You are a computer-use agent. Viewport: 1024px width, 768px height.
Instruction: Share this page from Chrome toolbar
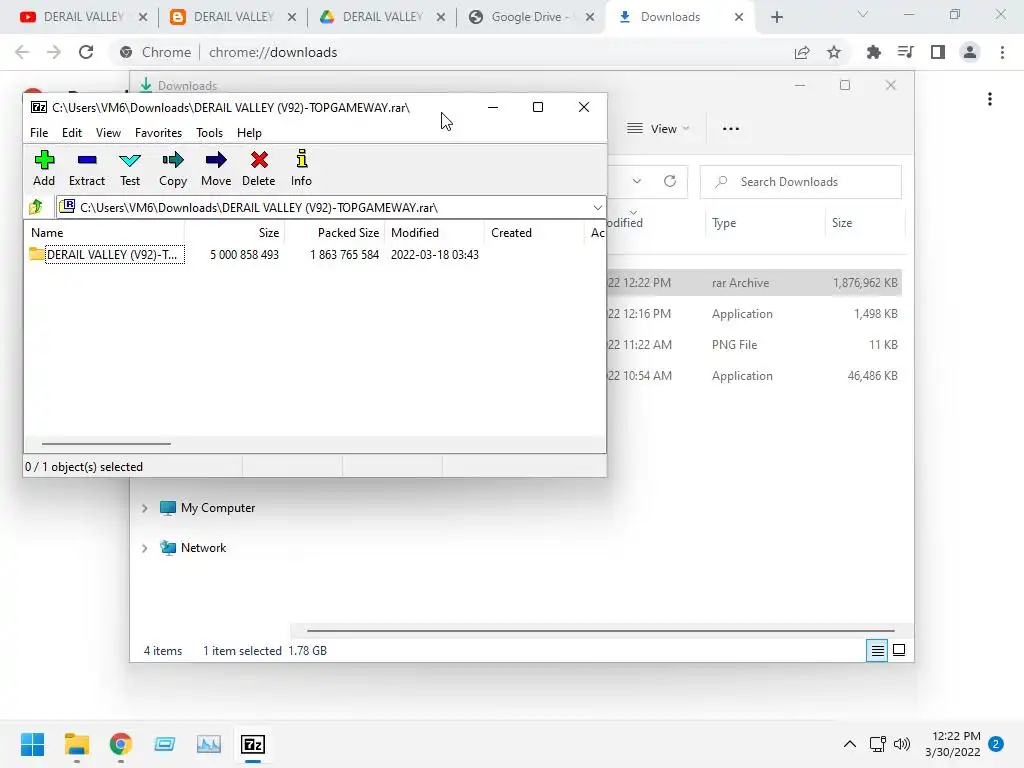click(802, 52)
